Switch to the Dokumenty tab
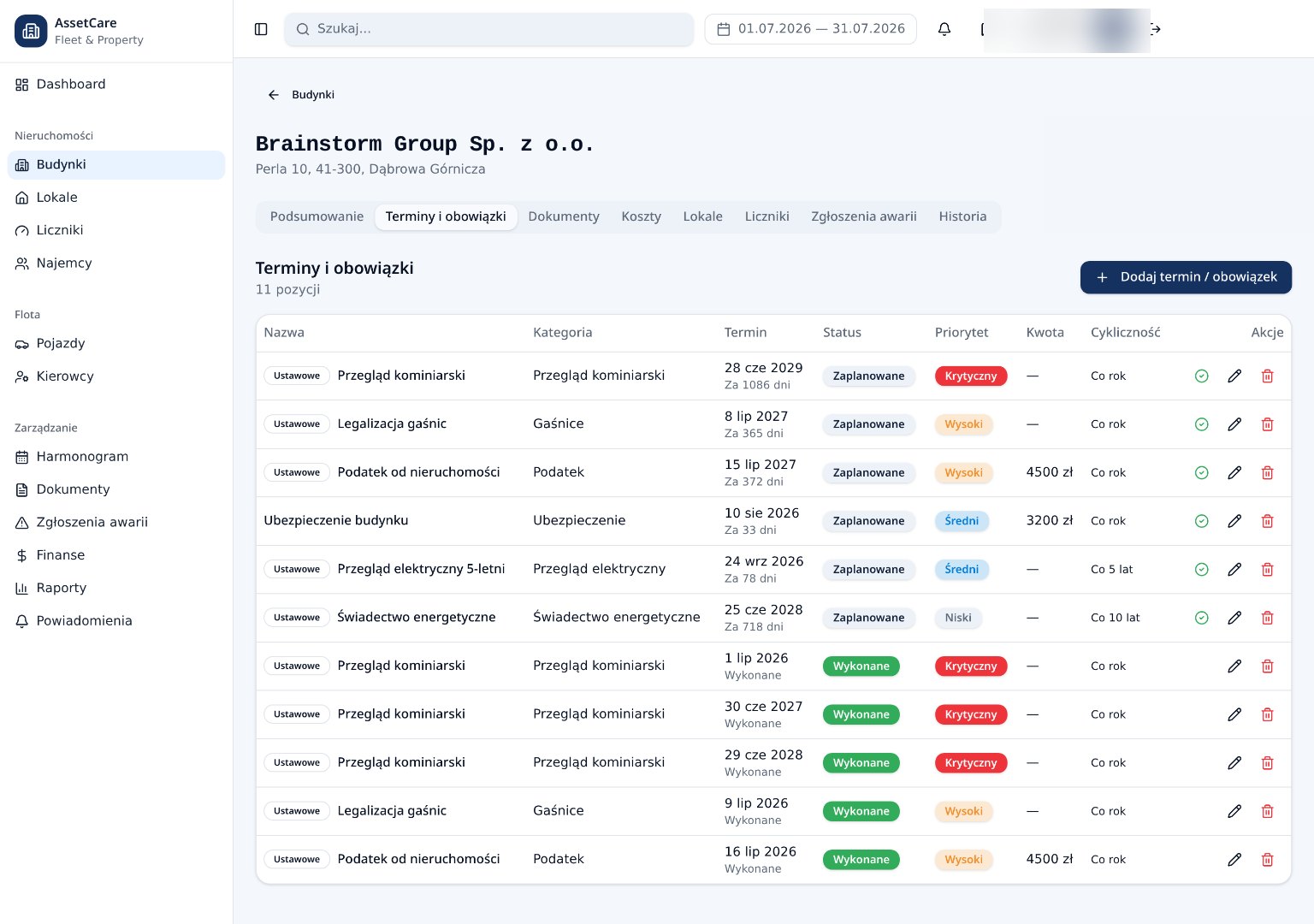 coord(564,216)
